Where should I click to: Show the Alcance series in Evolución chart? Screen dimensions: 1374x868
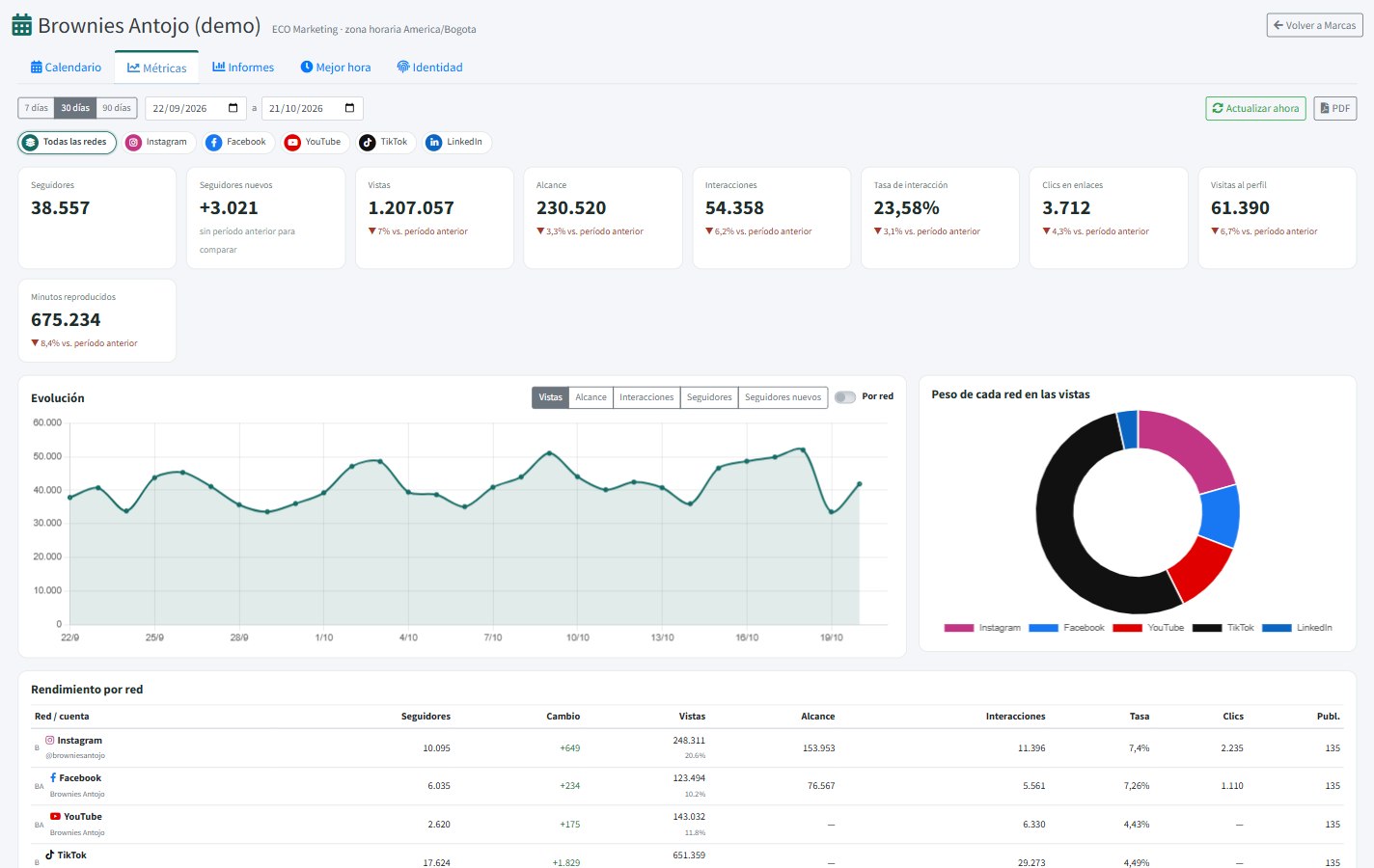pos(591,397)
